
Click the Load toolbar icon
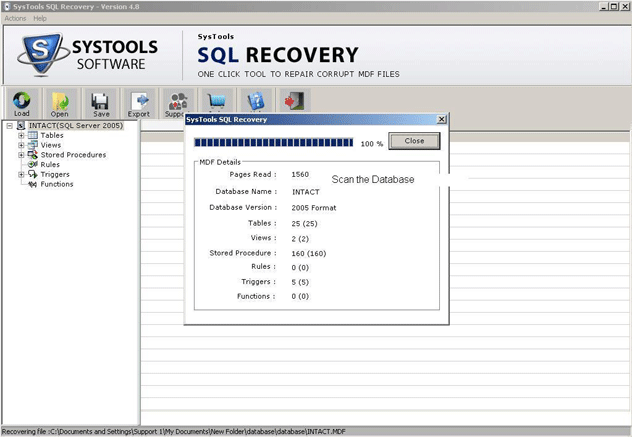(x=21, y=100)
